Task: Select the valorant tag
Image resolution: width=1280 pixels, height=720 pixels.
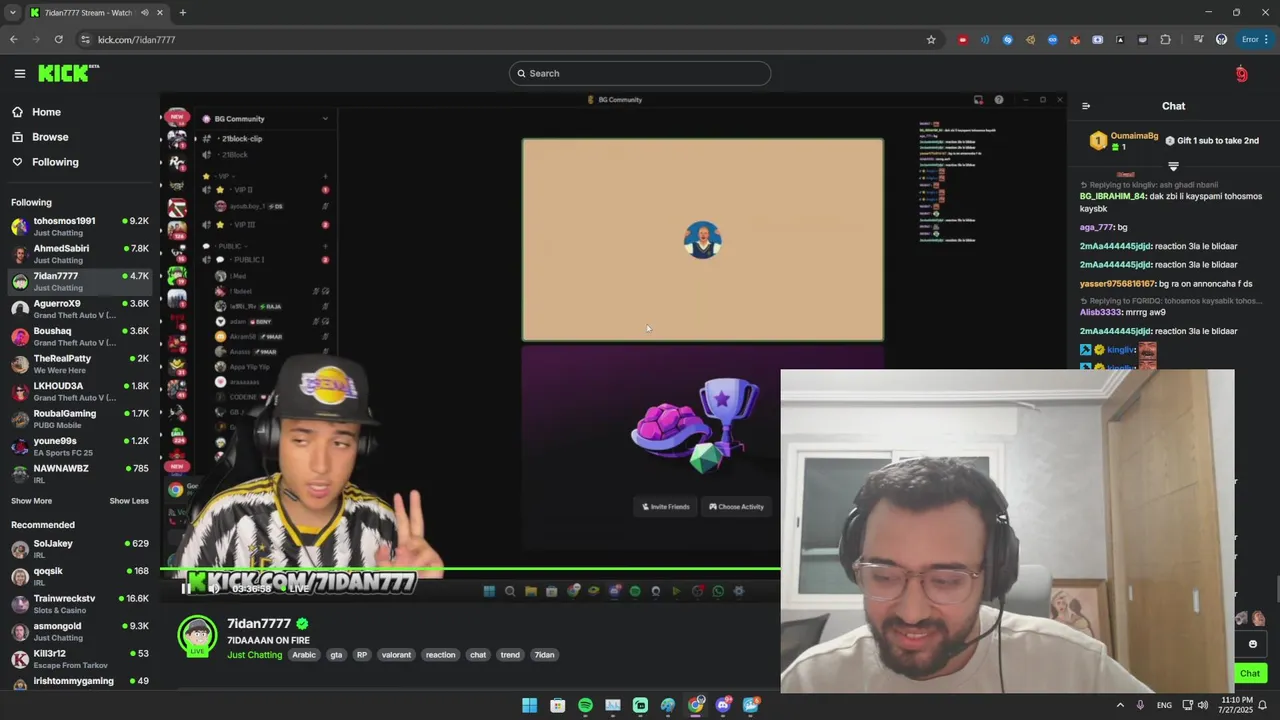Action: click(396, 655)
